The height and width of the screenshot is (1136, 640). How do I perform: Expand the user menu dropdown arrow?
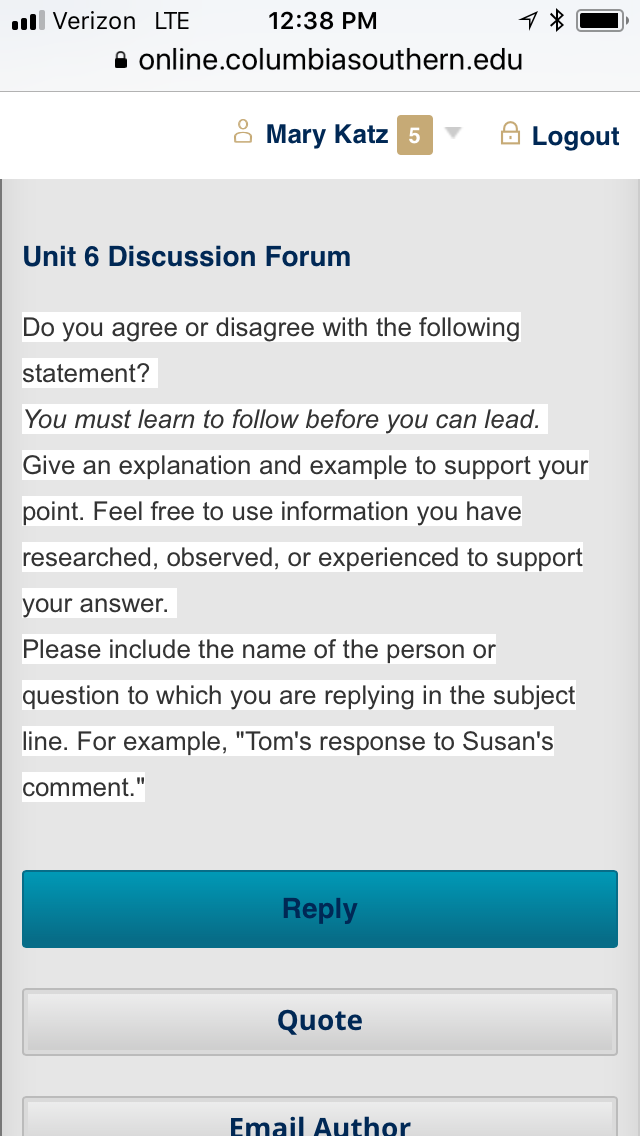[453, 133]
